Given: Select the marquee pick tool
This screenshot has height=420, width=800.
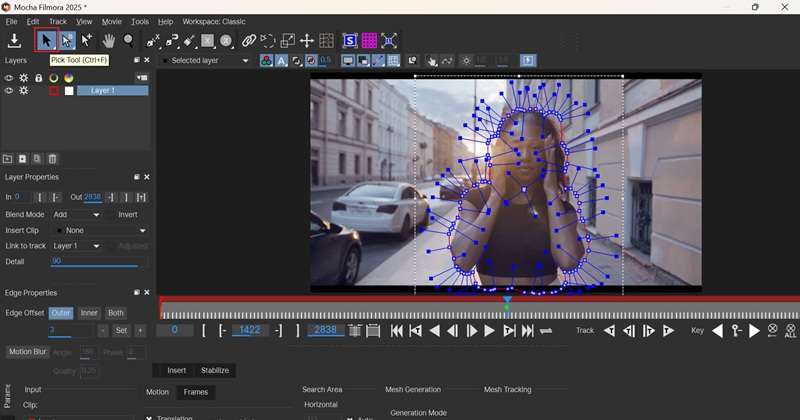Looking at the screenshot, I should coord(67,40).
